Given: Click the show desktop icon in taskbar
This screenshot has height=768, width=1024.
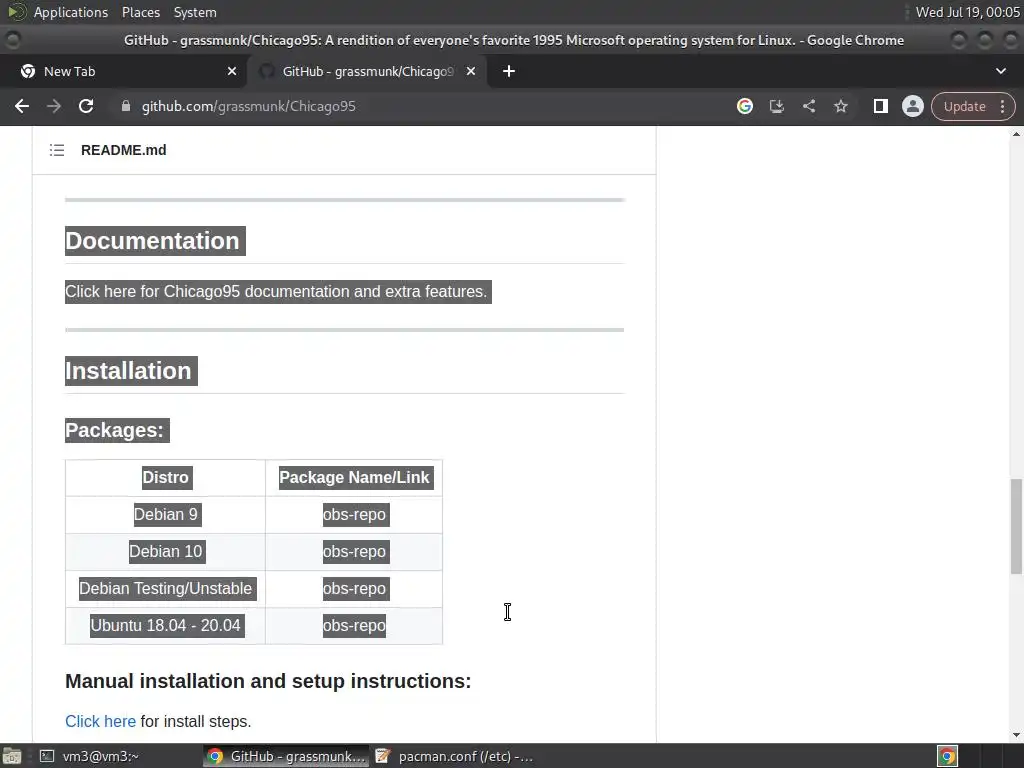Looking at the screenshot, I should tap(12, 756).
